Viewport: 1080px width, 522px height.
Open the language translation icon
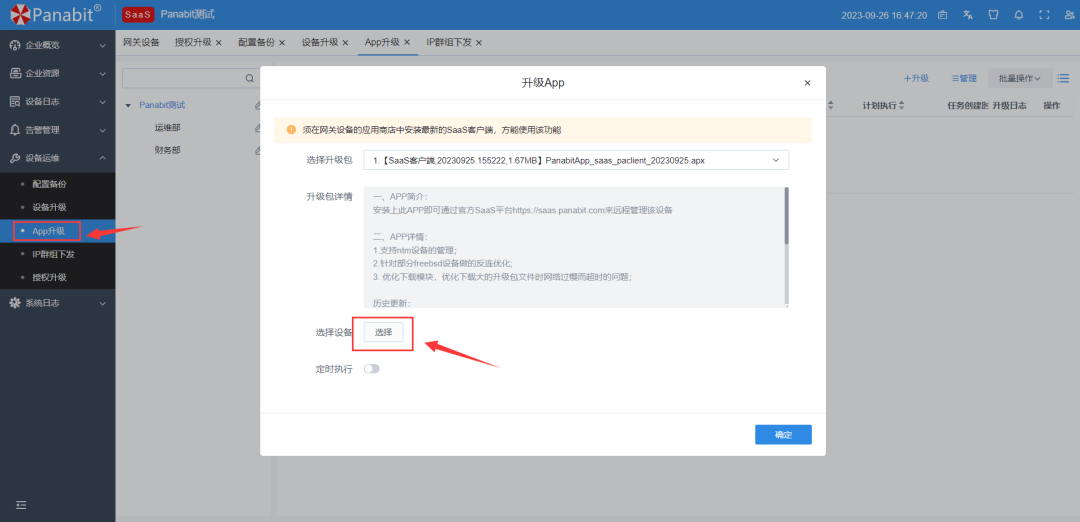(968, 15)
